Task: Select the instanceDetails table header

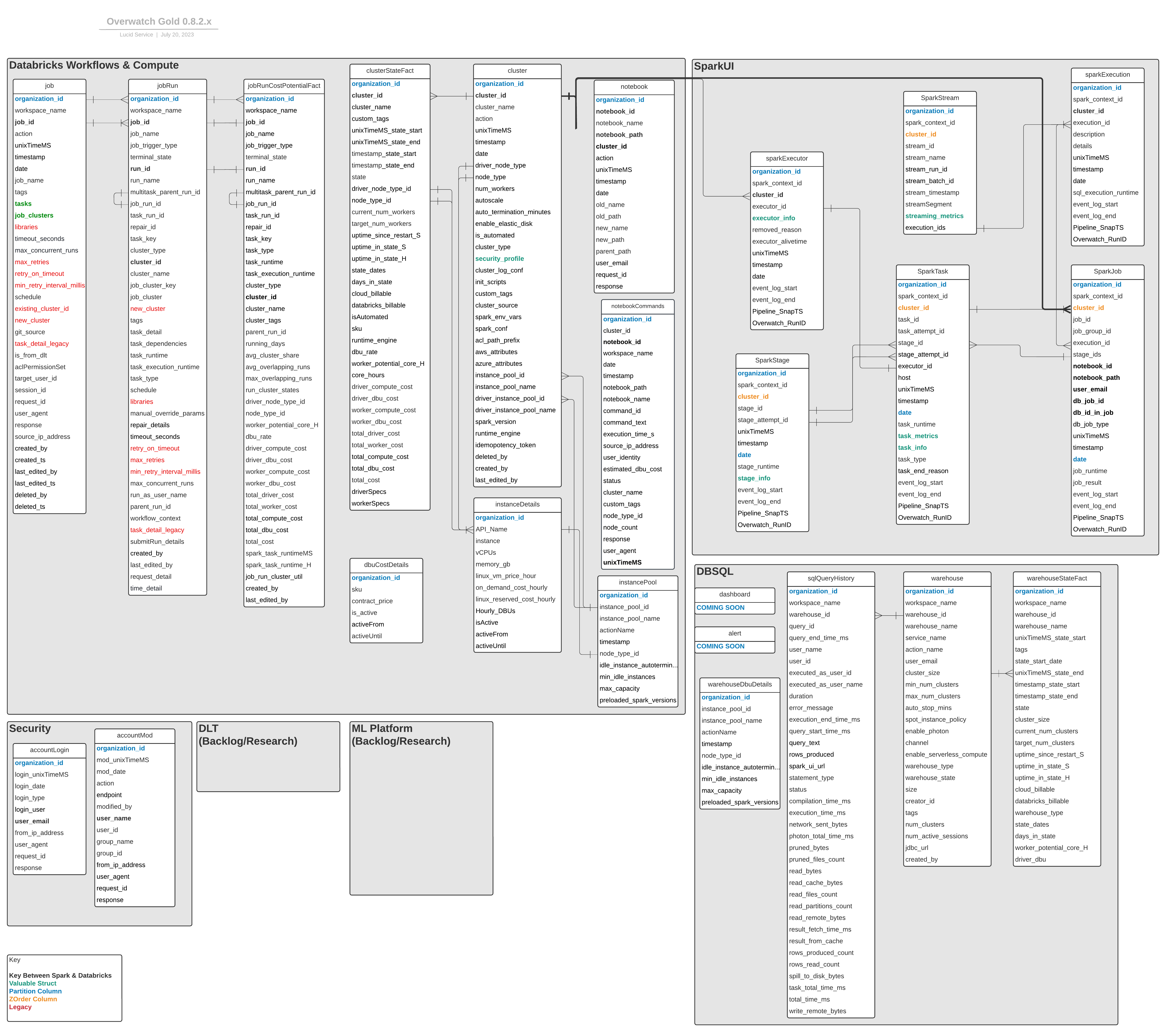Action: [517, 505]
